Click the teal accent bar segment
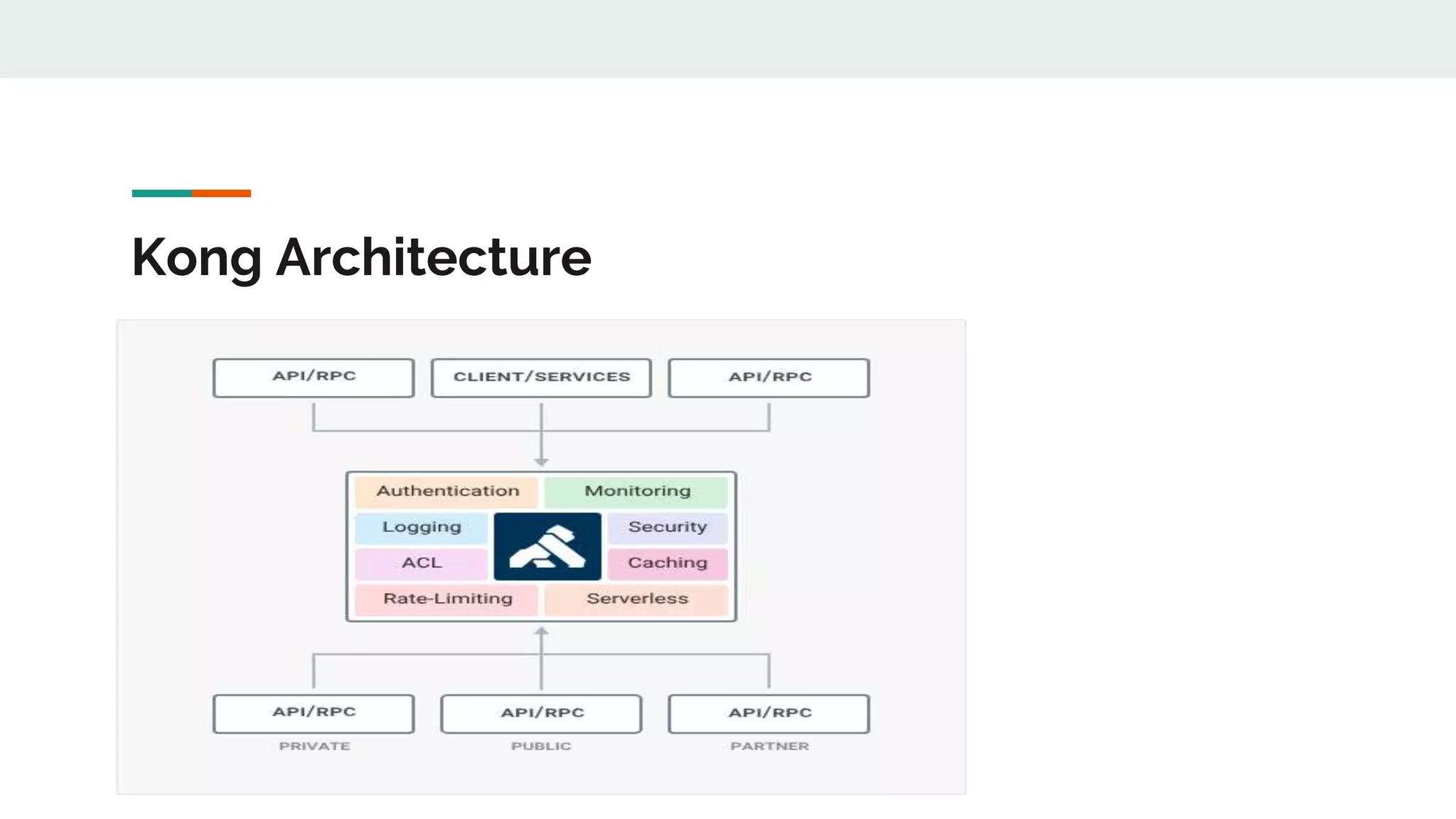This screenshot has height=819, width=1456. coord(161,193)
